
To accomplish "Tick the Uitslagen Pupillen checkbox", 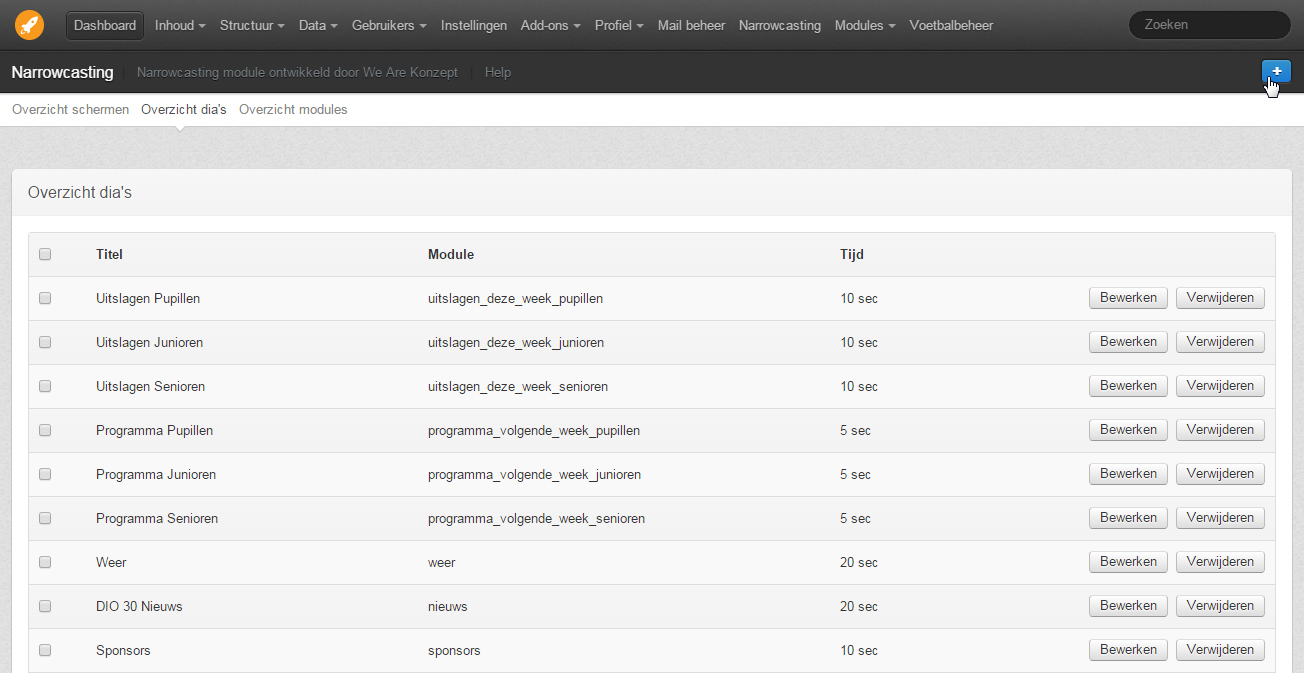I will (x=45, y=298).
